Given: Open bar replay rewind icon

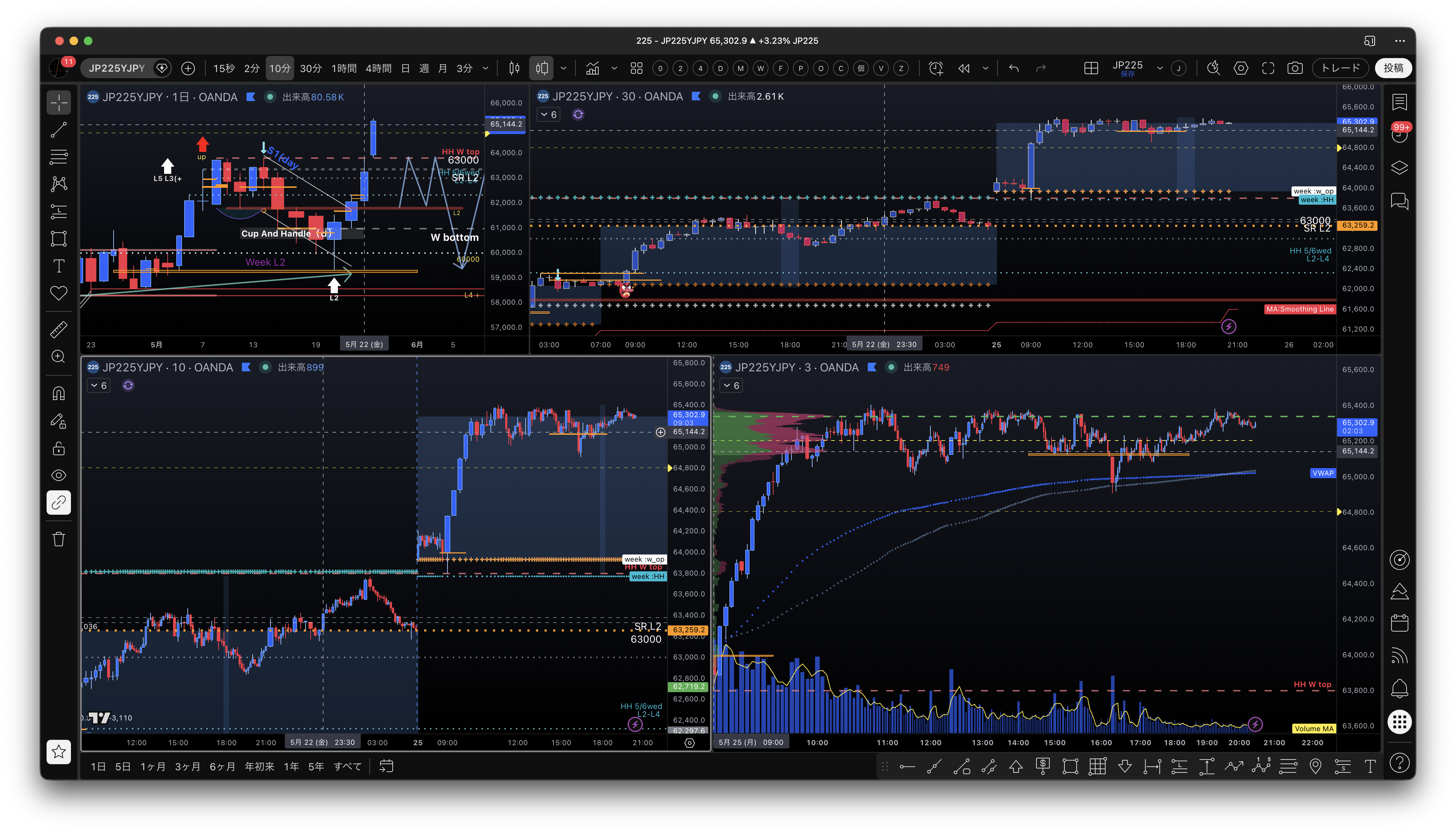Looking at the screenshot, I should pyautogui.click(x=964, y=68).
